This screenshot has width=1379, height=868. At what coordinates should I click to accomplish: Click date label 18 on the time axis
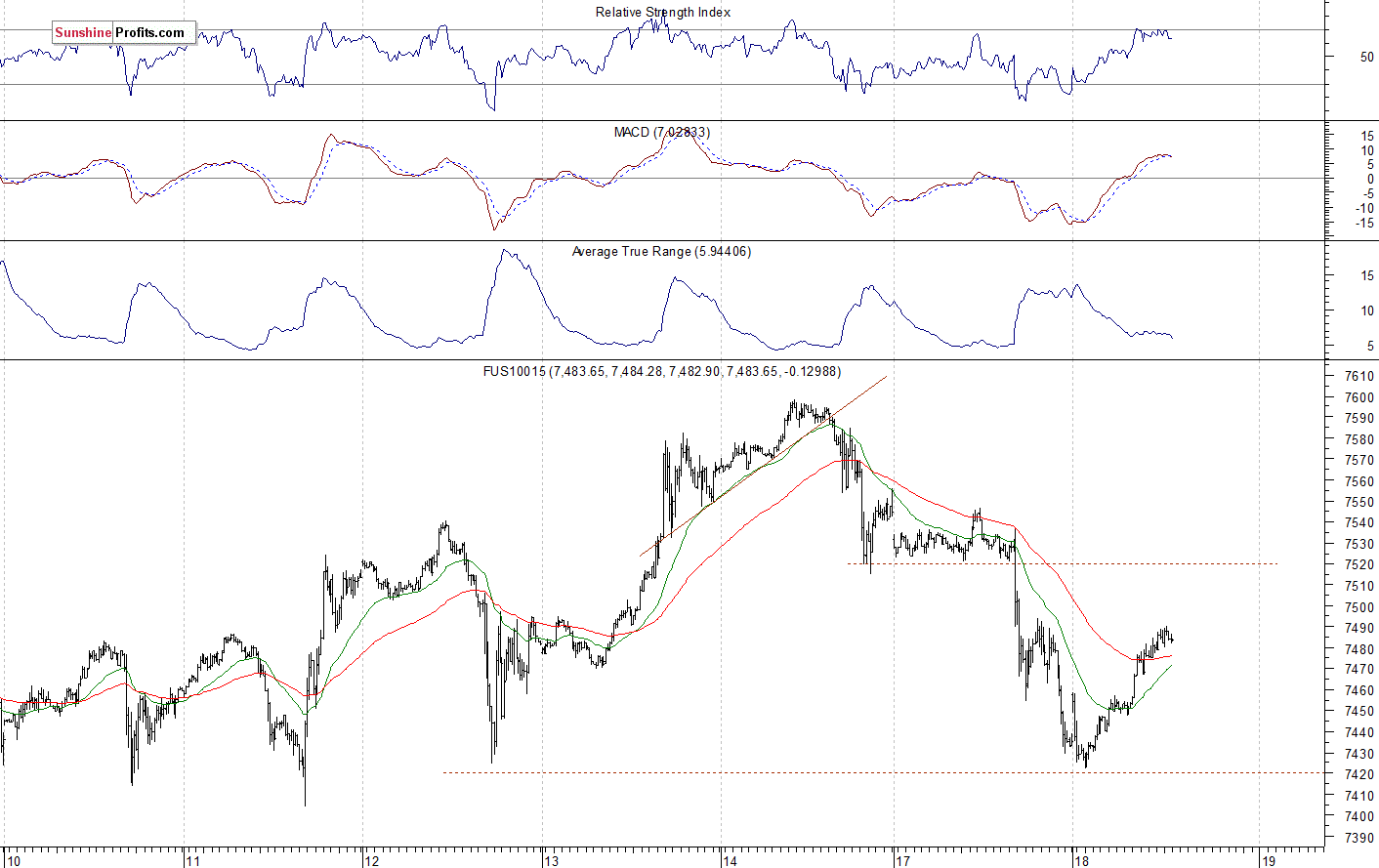coord(1080,861)
